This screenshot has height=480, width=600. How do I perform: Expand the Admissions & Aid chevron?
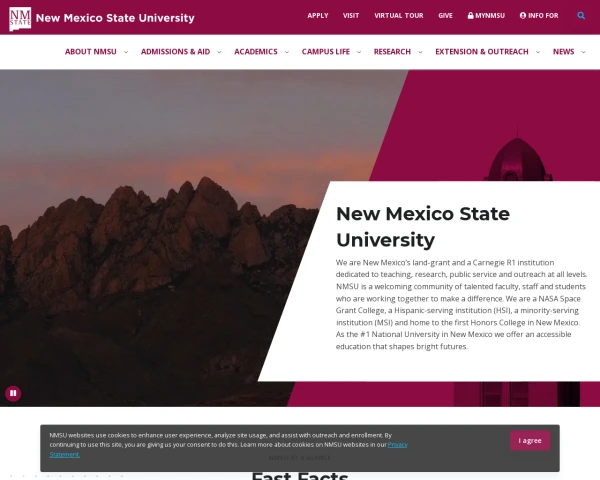(219, 52)
